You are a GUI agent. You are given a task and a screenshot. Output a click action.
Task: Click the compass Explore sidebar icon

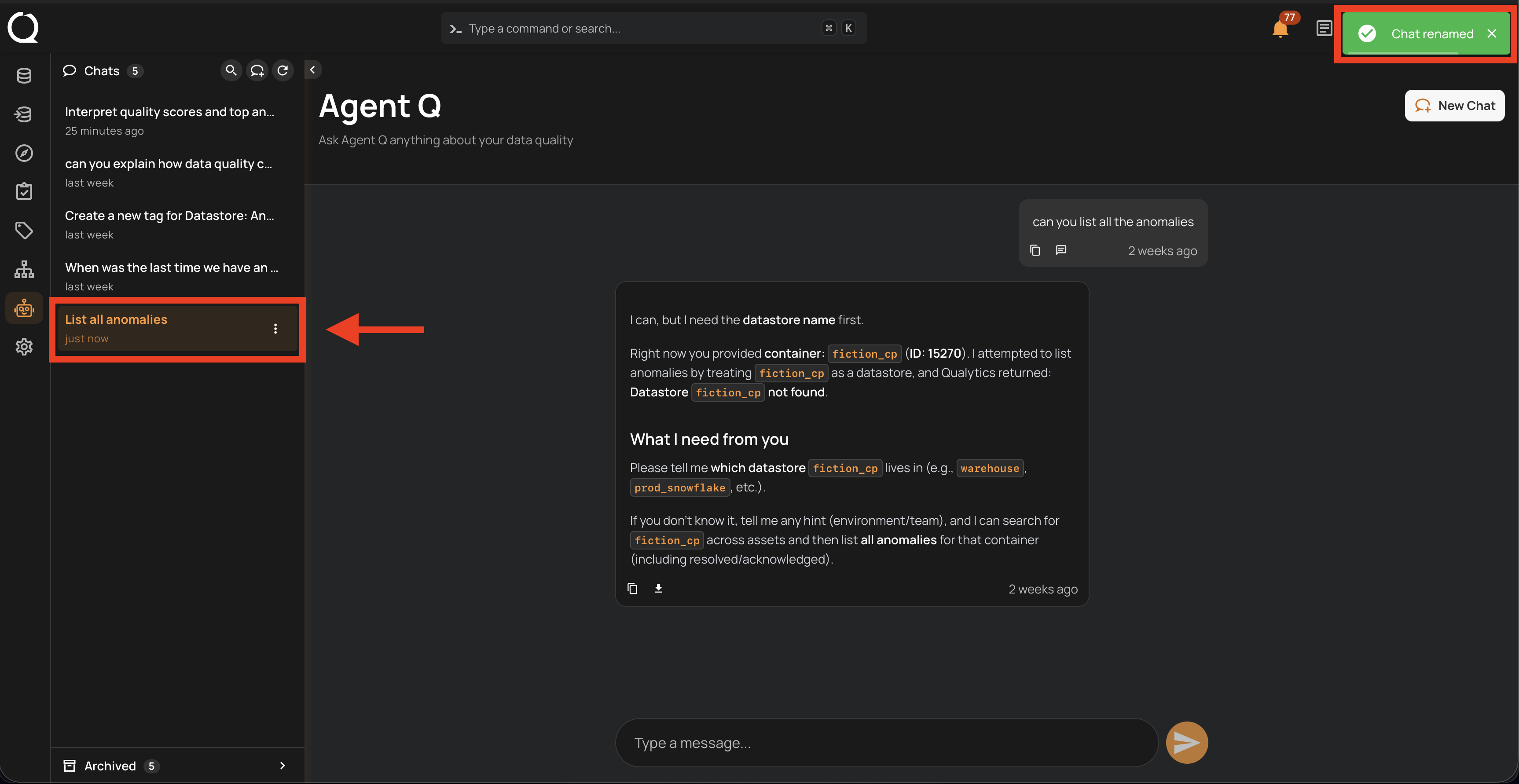(x=24, y=153)
